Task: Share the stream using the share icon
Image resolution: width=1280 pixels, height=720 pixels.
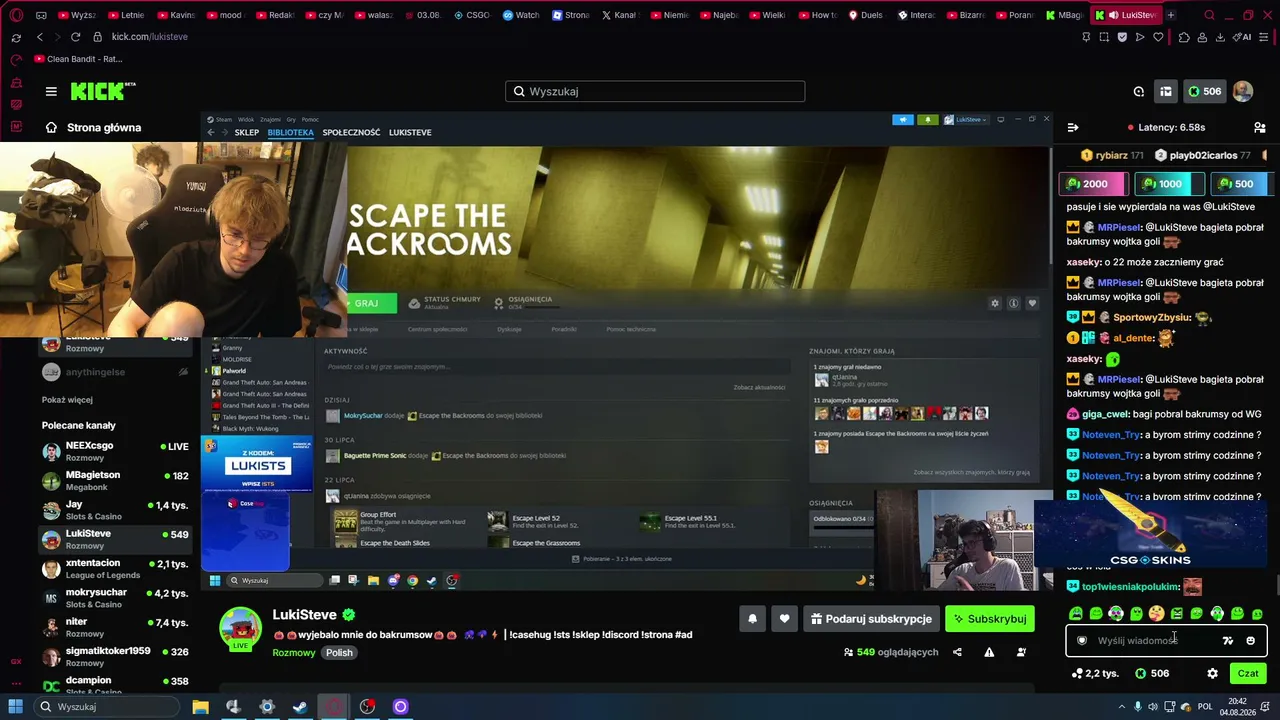Action: pyautogui.click(x=957, y=652)
